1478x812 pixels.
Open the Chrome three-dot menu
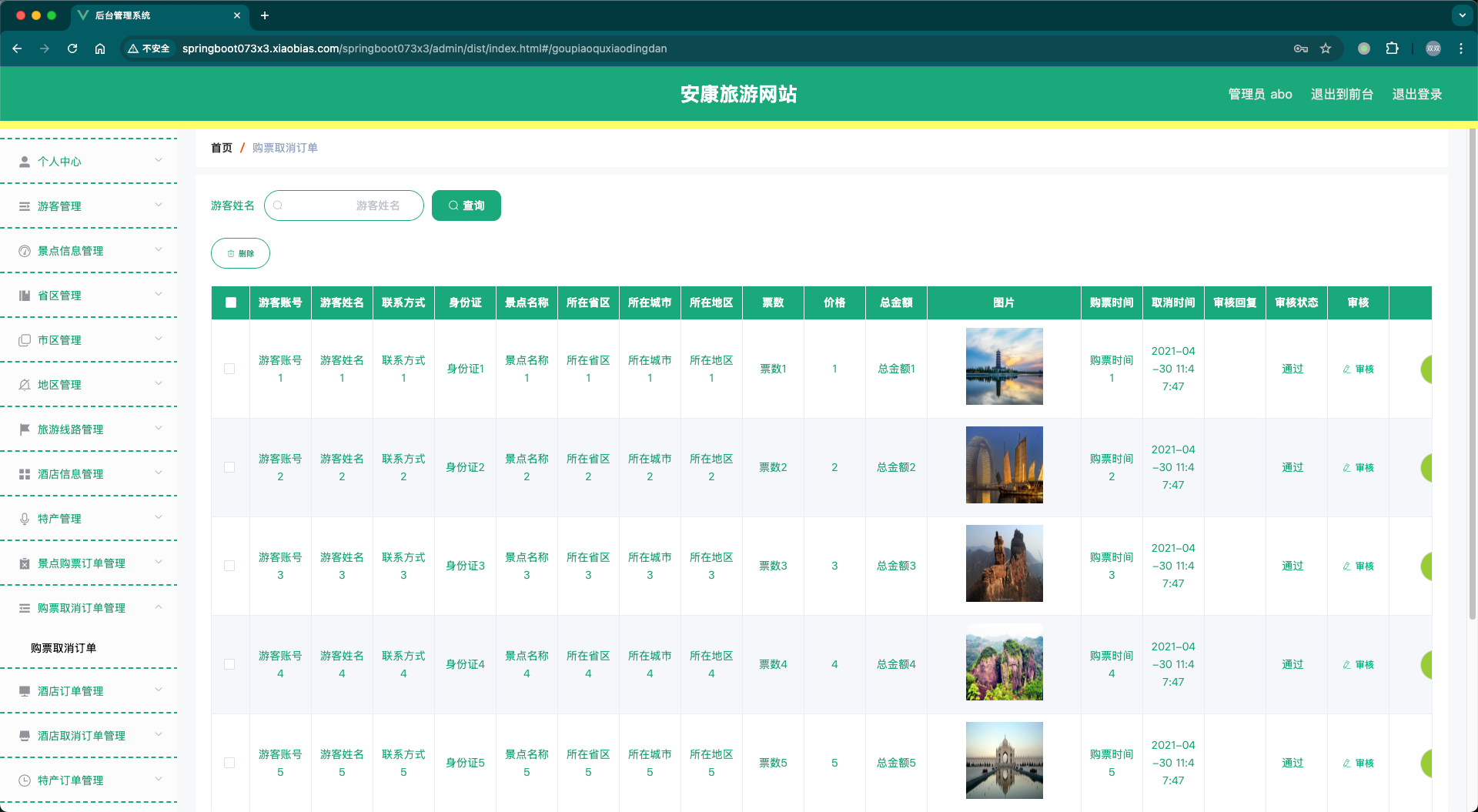1461,48
